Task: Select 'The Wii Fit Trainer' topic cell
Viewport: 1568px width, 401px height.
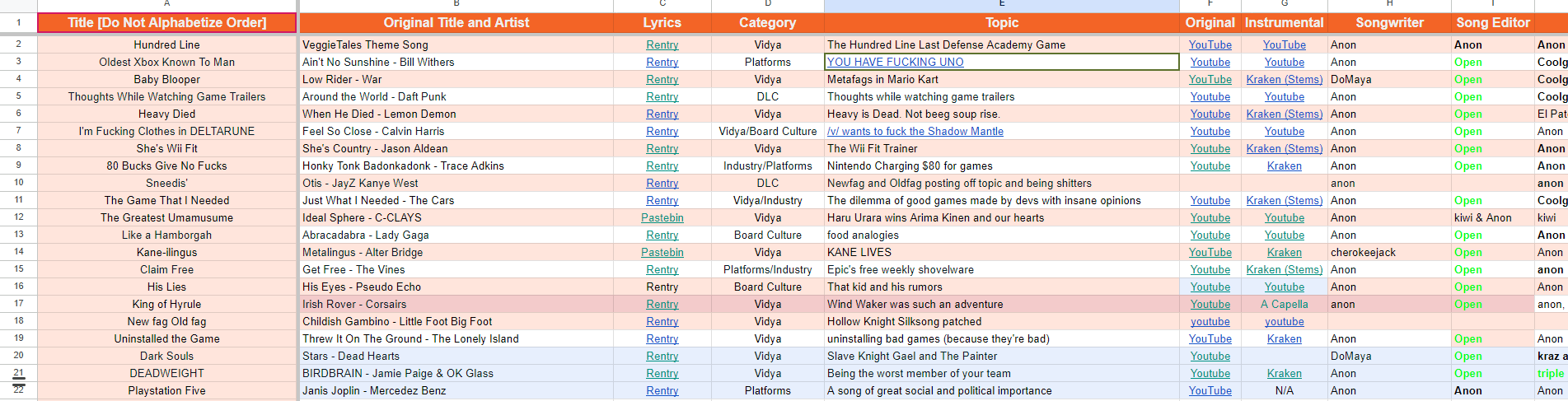Action: [x=1001, y=149]
